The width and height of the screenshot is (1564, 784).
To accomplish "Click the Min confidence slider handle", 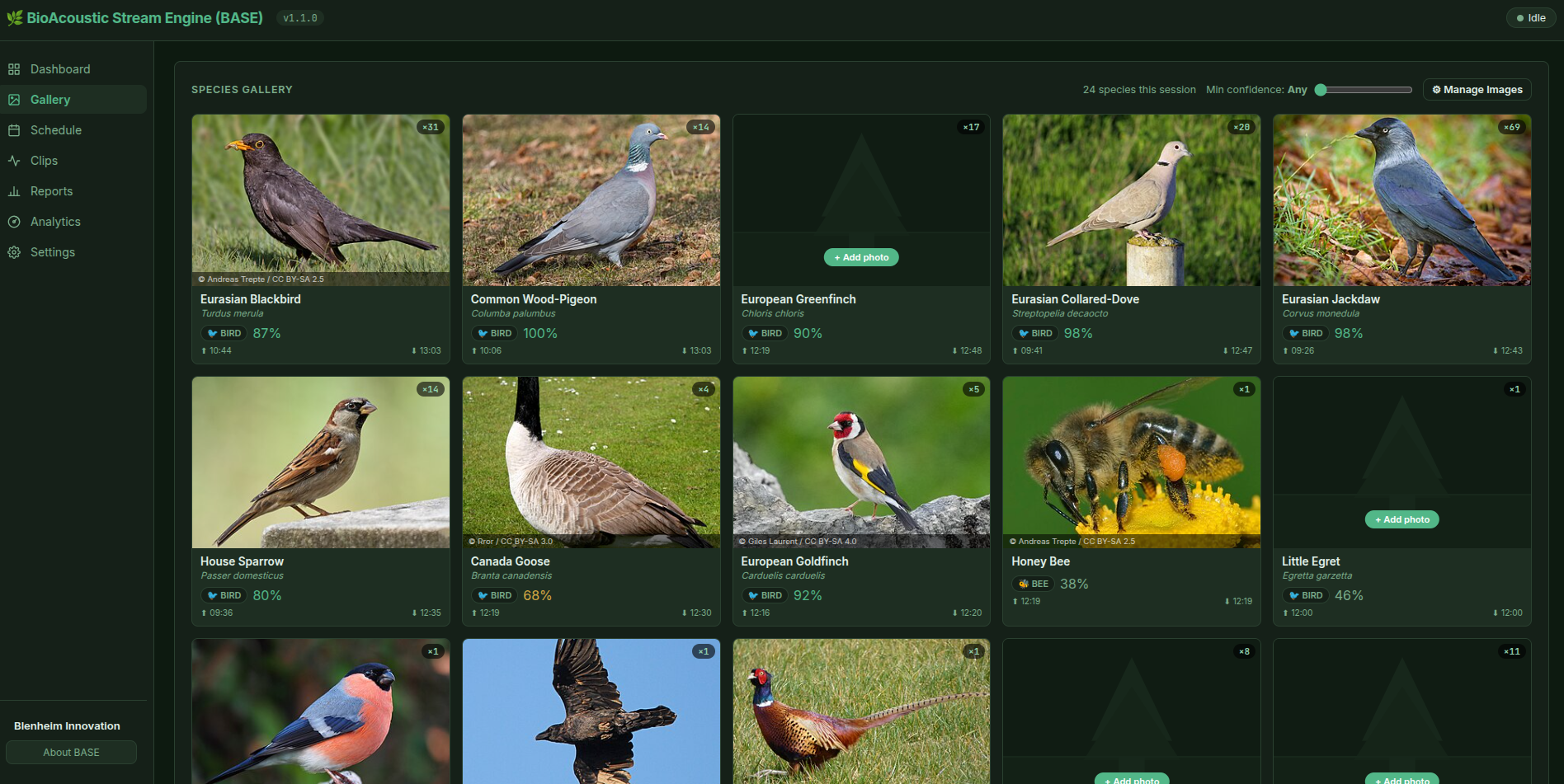I will coord(1321,90).
